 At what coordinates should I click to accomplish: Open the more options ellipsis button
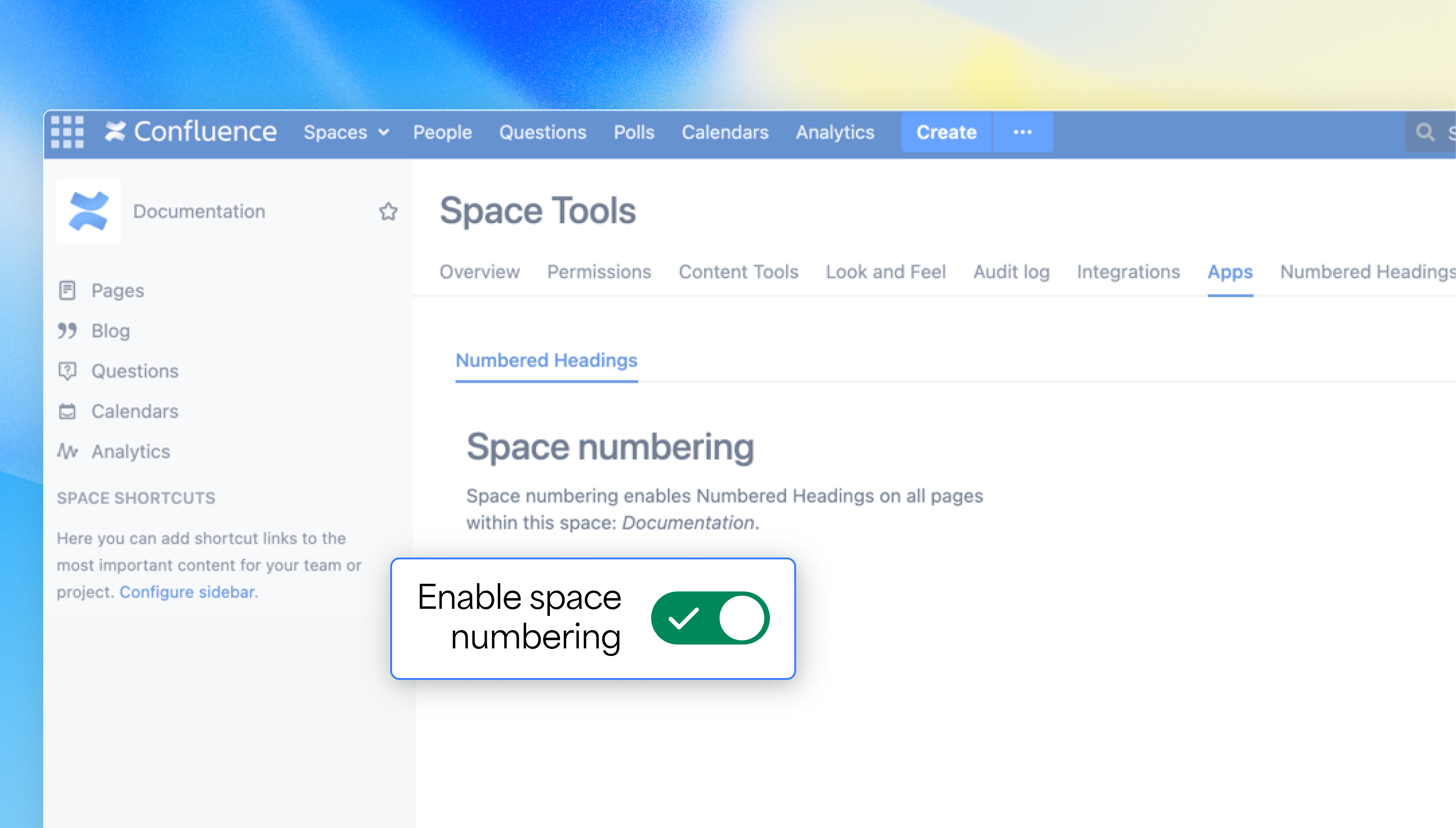(1023, 132)
